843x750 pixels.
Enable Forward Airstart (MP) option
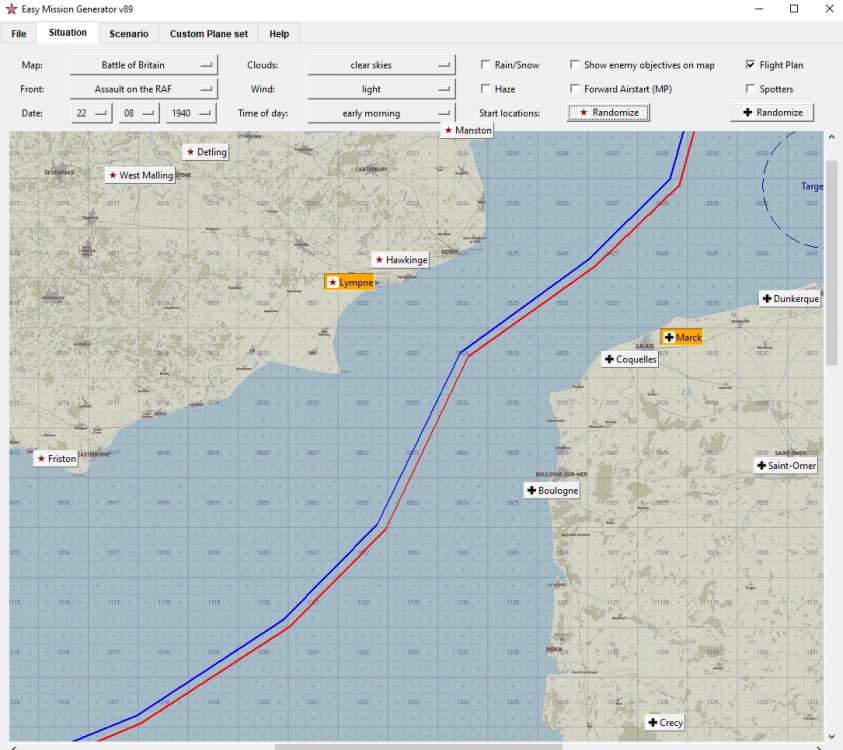[575, 89]
